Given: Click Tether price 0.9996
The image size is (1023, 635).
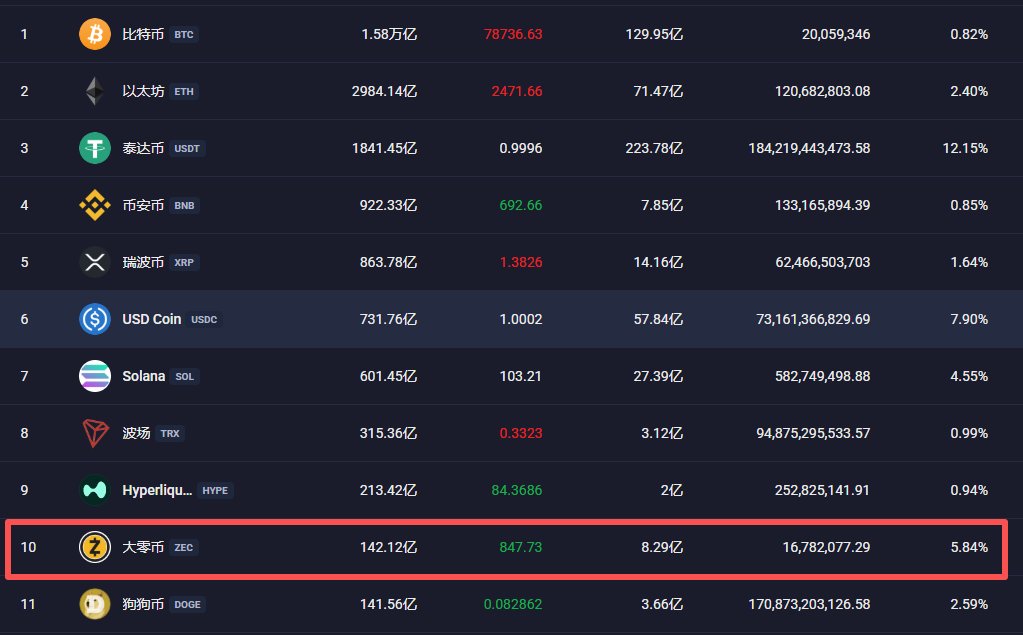Looking at the screenshot, I should coord(521,148).
